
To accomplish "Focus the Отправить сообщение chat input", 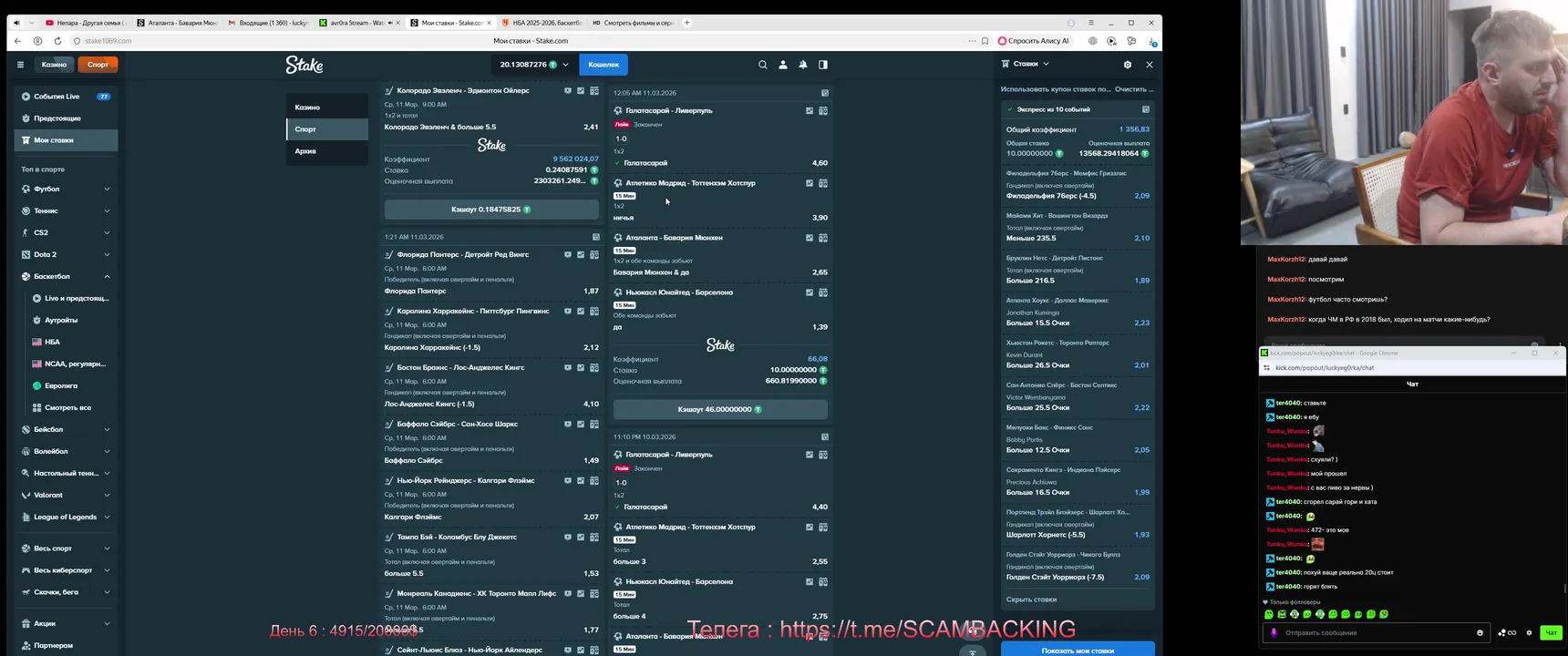I will (1375, 632).
